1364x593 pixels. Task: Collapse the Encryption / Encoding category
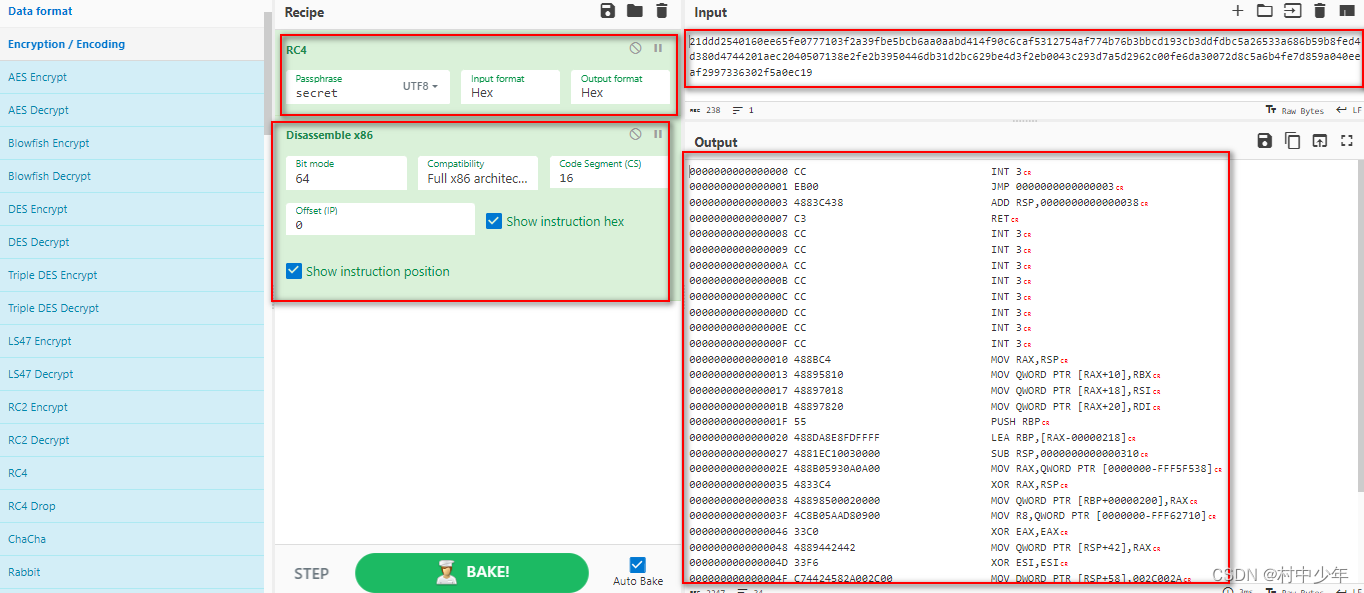[132, 44]
